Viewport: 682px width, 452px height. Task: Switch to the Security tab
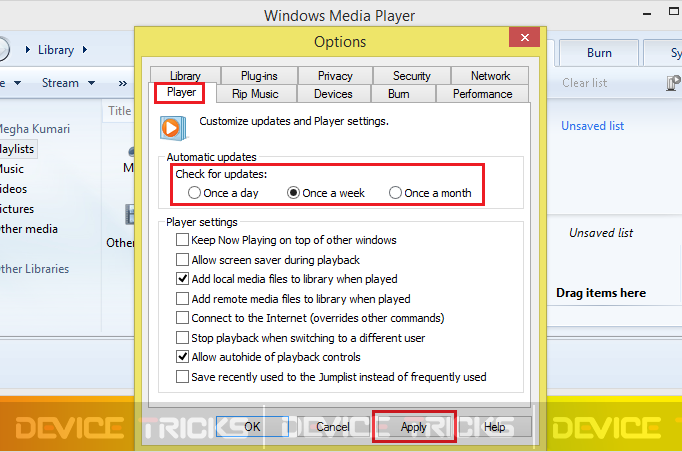coord(411,76)
